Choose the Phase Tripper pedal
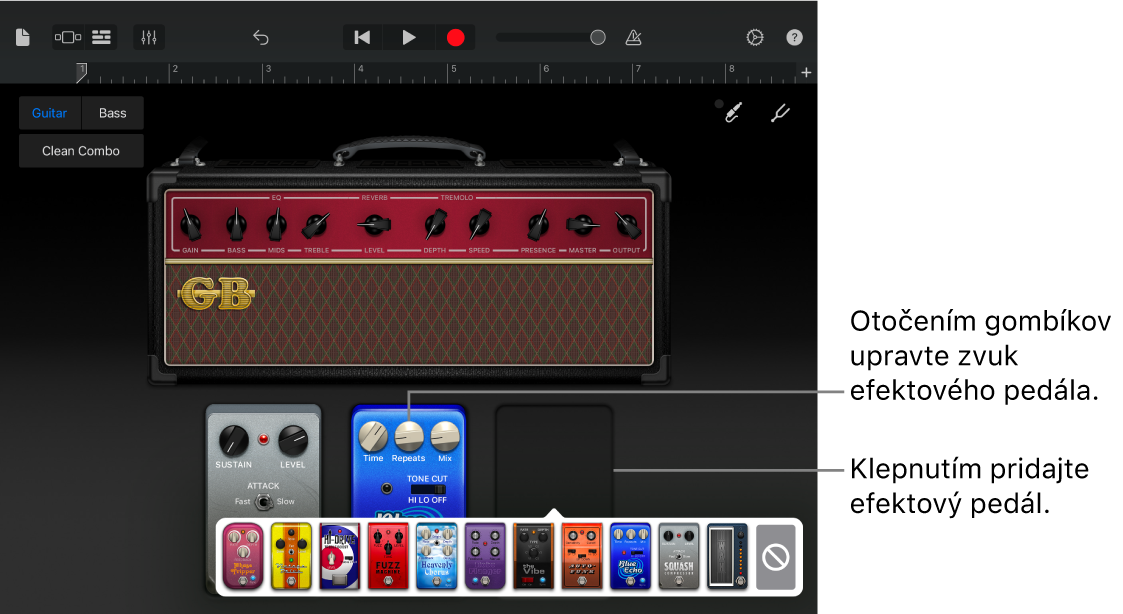The height and width of the screenshot is (614, 1123). 243,557
